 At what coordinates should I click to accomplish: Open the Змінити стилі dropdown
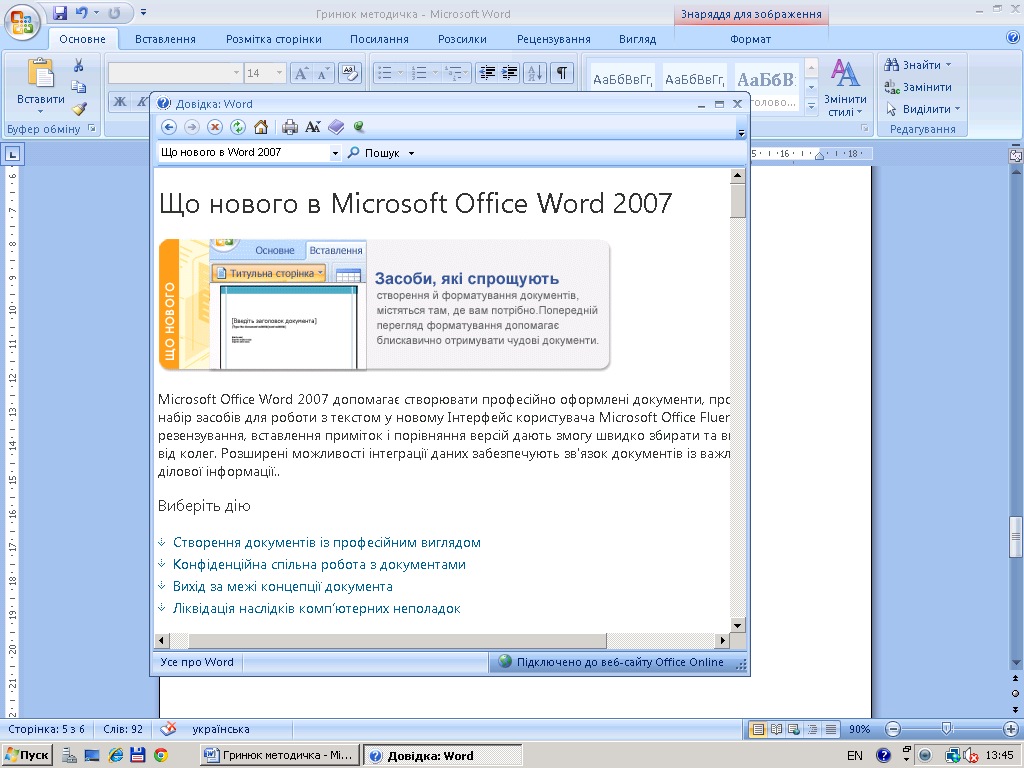click(x=845, y=88)
